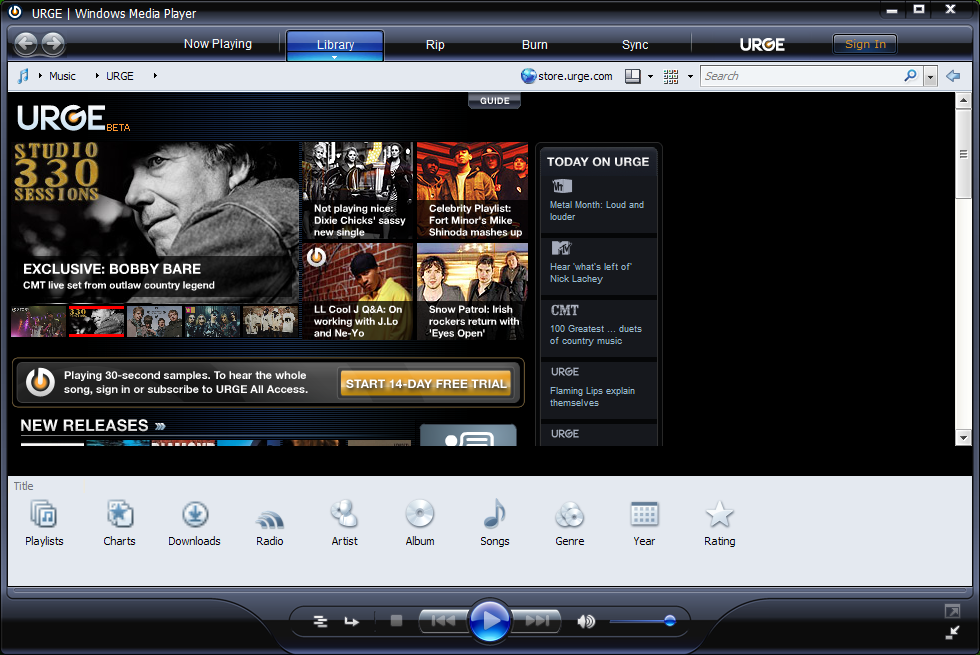980x655 pixels.
Task: Click the Previous track button
Action: (443, 621)
